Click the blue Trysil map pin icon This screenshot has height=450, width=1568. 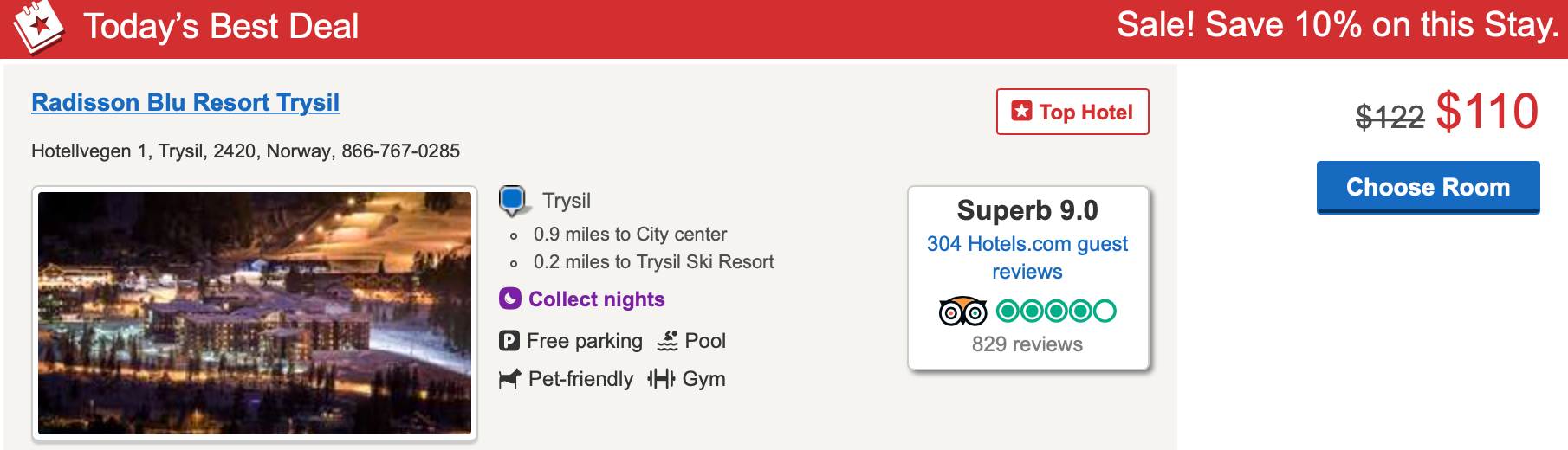[513, 200]
